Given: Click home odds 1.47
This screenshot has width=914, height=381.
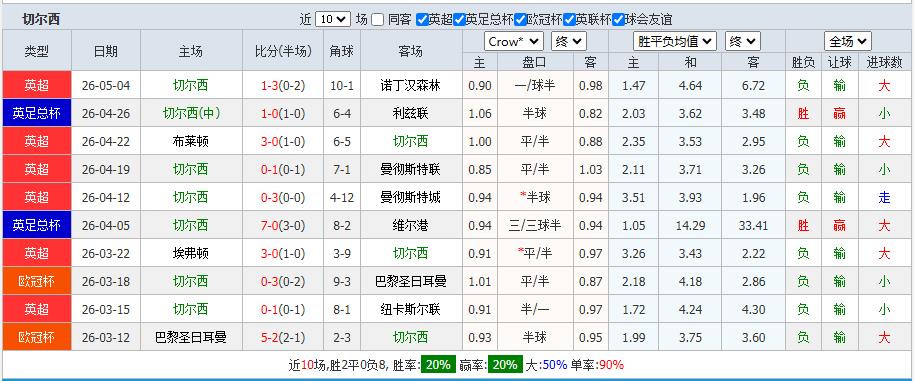Looking at the screenshot, I should [x=634, y=86].
